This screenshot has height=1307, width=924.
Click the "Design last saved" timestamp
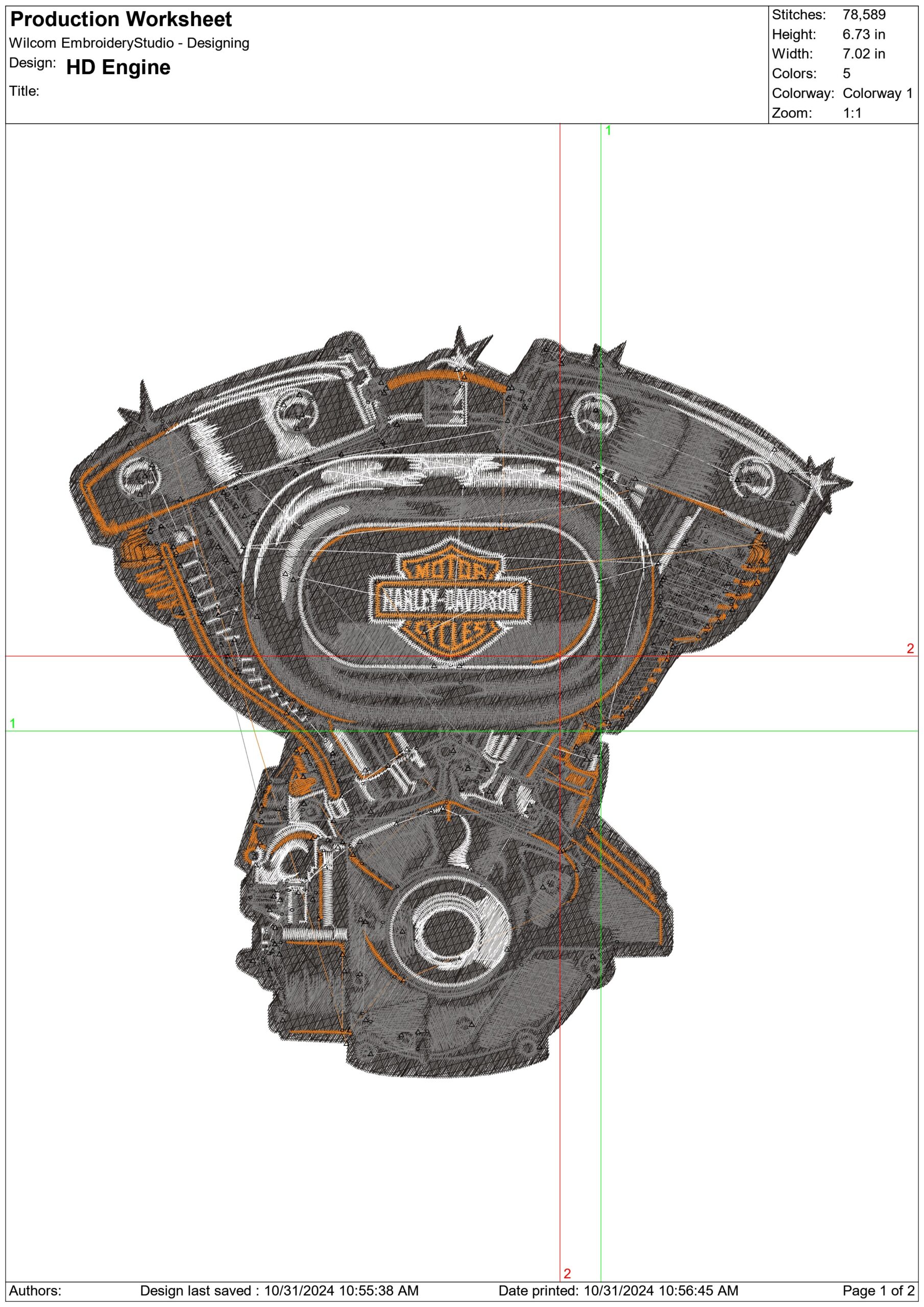pos(279,1291)
